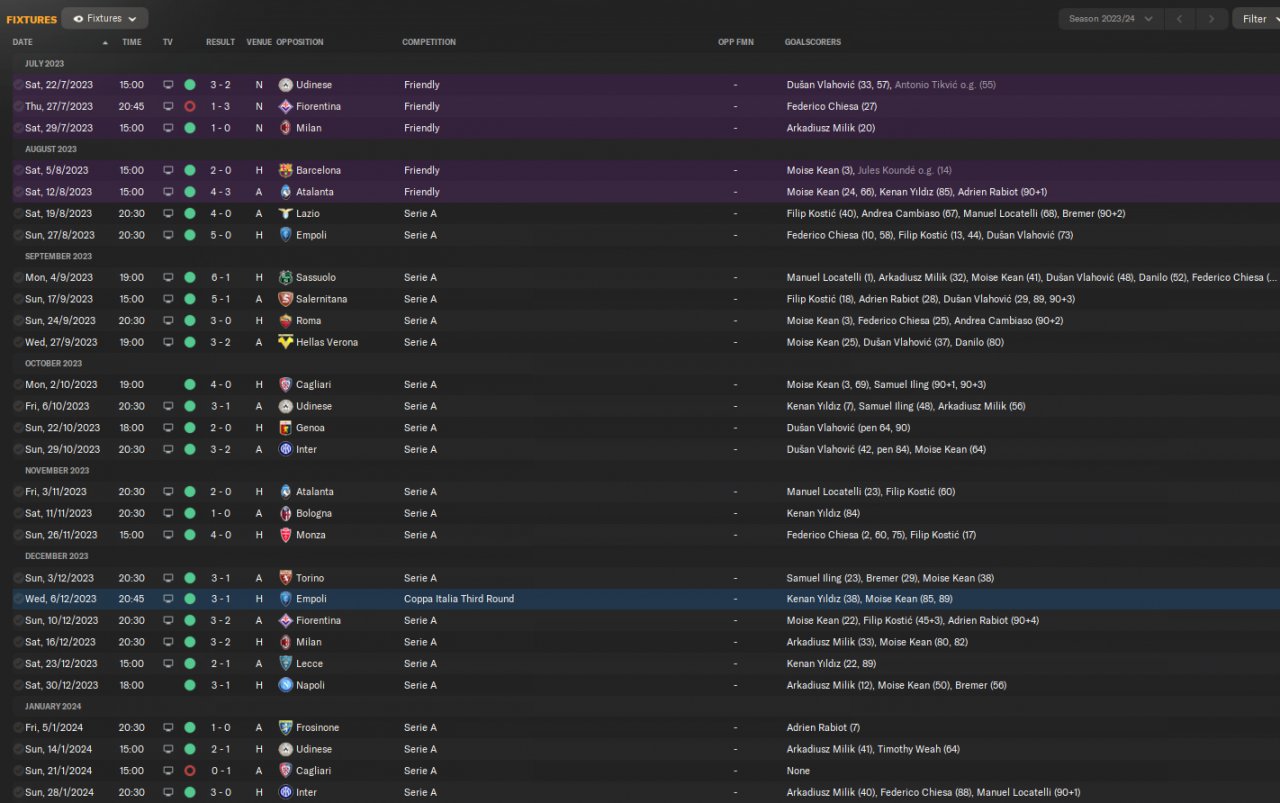Click the red loss indicator for Cagliari away
The height and width of the screenshot is (803, 1280).
click(x=189, y=771)
